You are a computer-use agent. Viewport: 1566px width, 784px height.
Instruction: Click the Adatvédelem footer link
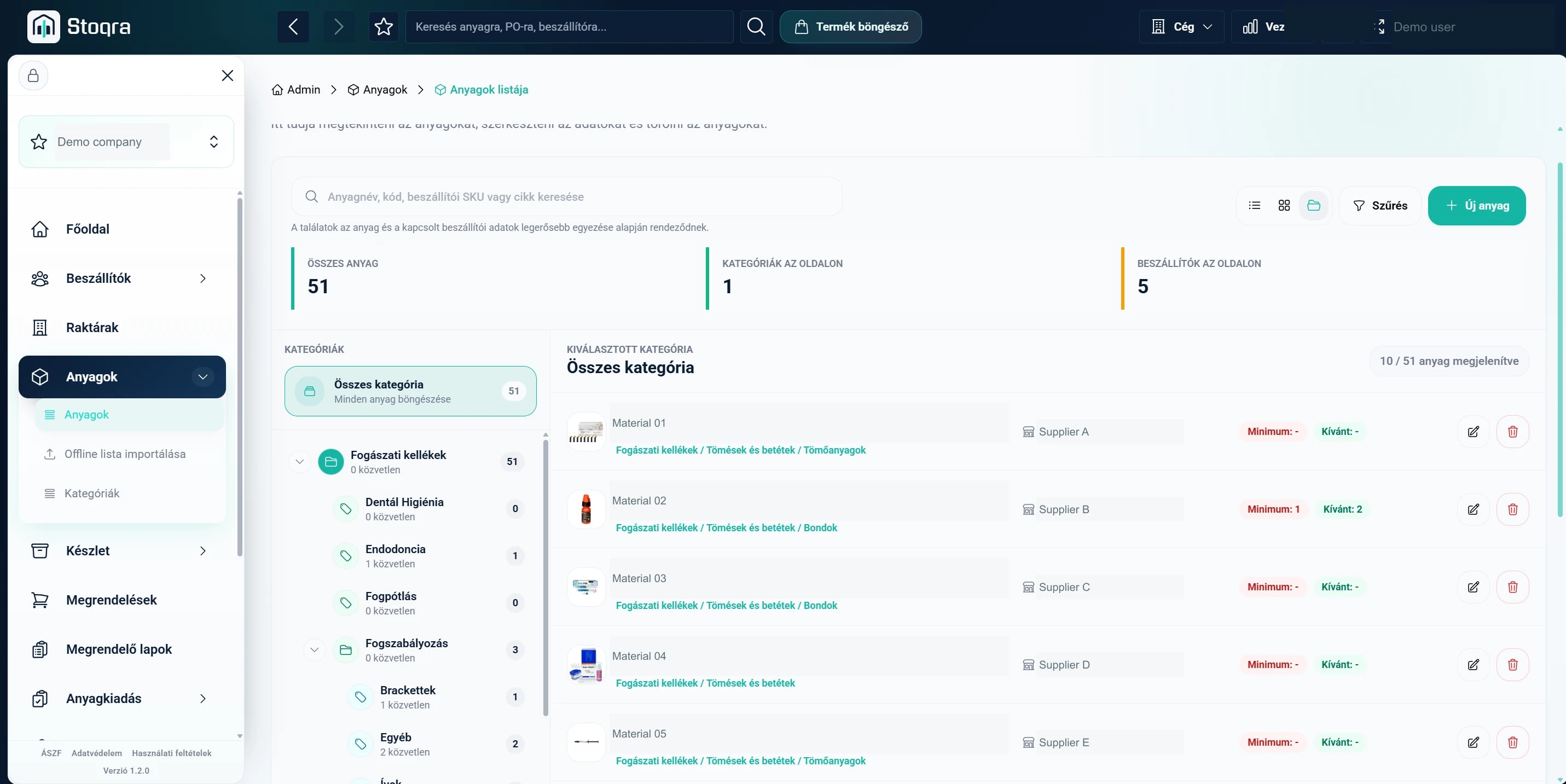[97, 753]
